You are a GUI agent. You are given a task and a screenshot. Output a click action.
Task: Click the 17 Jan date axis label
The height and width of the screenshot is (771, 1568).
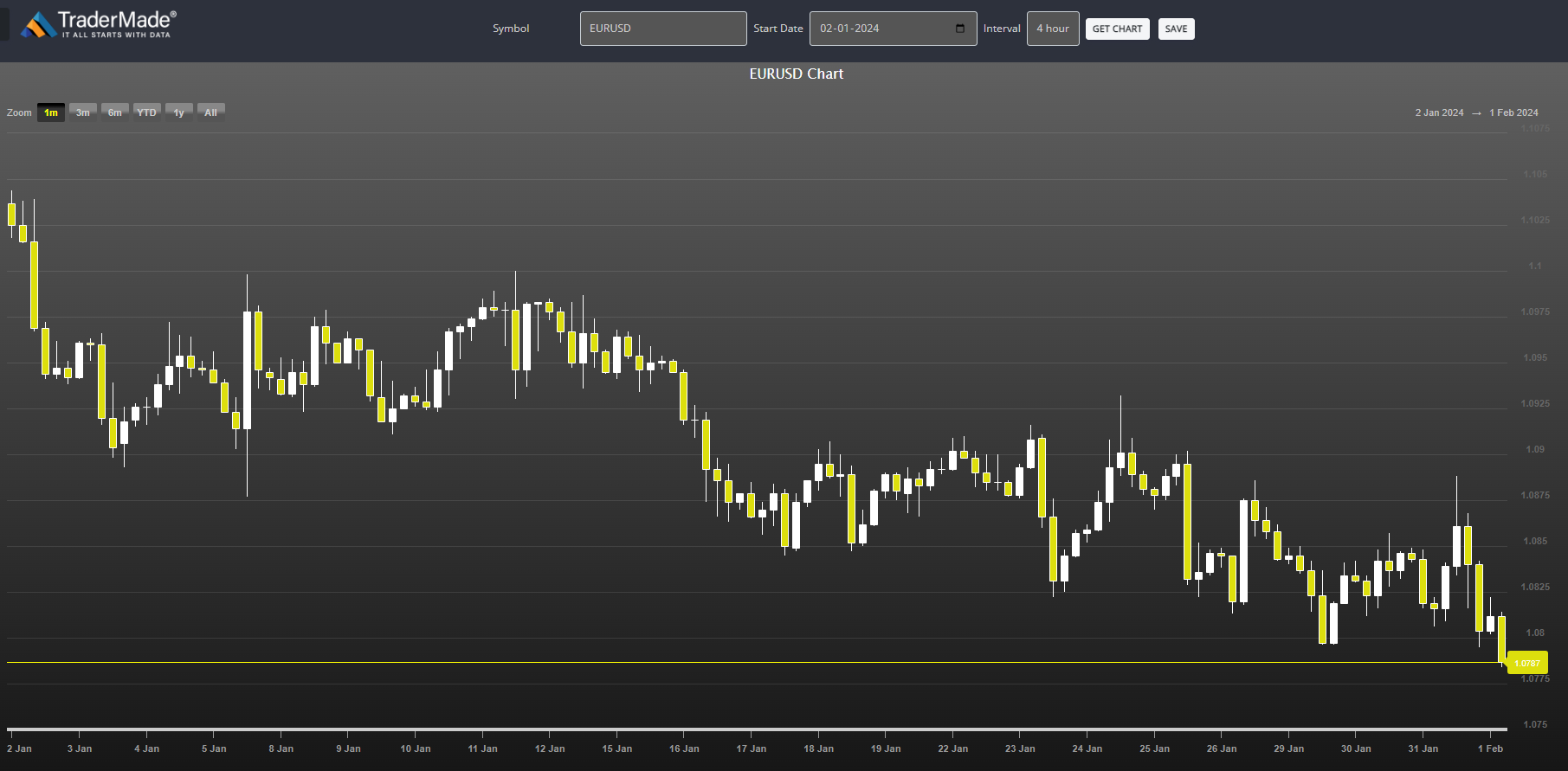752,749
